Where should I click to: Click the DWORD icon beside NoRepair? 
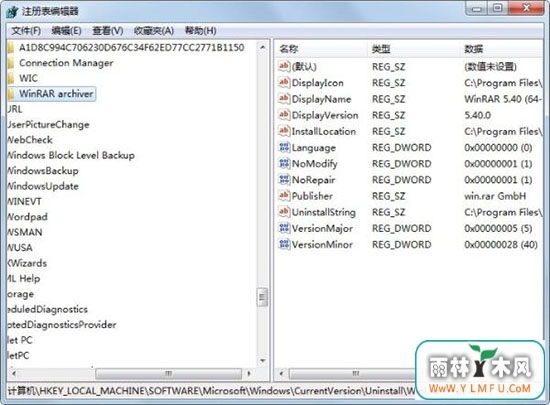tap(284, 180)
